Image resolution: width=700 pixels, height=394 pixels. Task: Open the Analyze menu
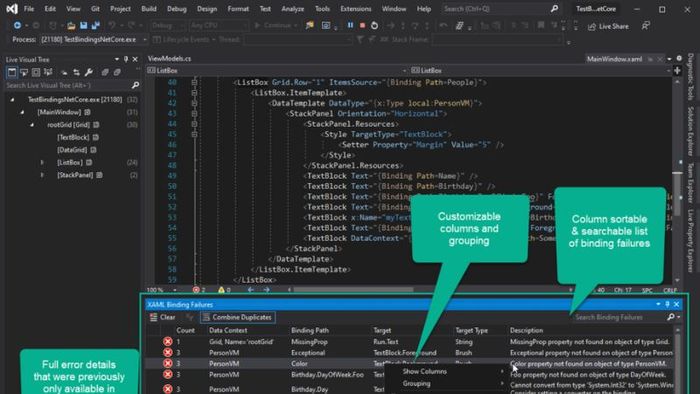click(x=292, y=8)
